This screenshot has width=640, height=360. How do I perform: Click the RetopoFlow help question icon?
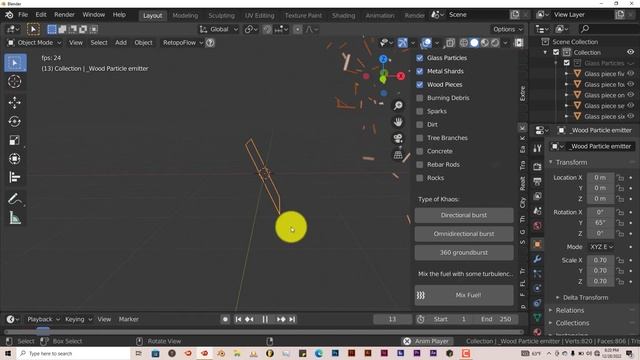(210, 42)
